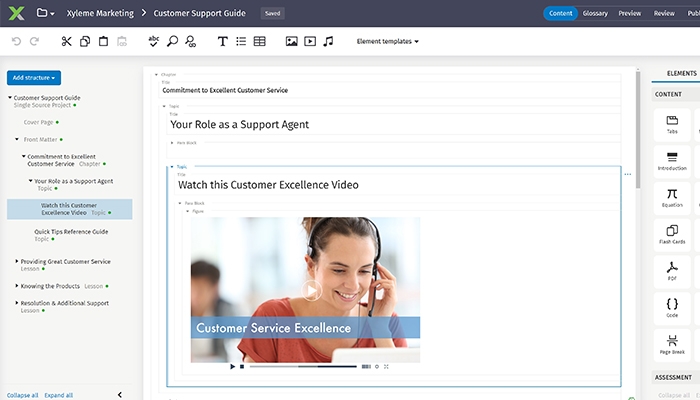
Task: Insert a table from the toolbar
Action: (x=260, y=41)
